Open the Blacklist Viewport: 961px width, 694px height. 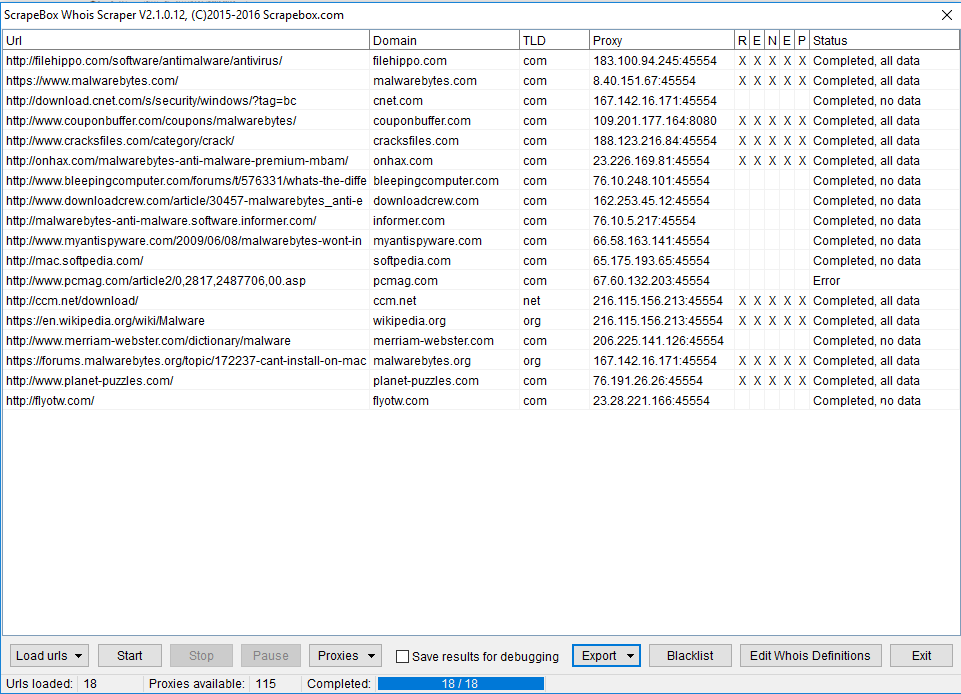point(690,655)
